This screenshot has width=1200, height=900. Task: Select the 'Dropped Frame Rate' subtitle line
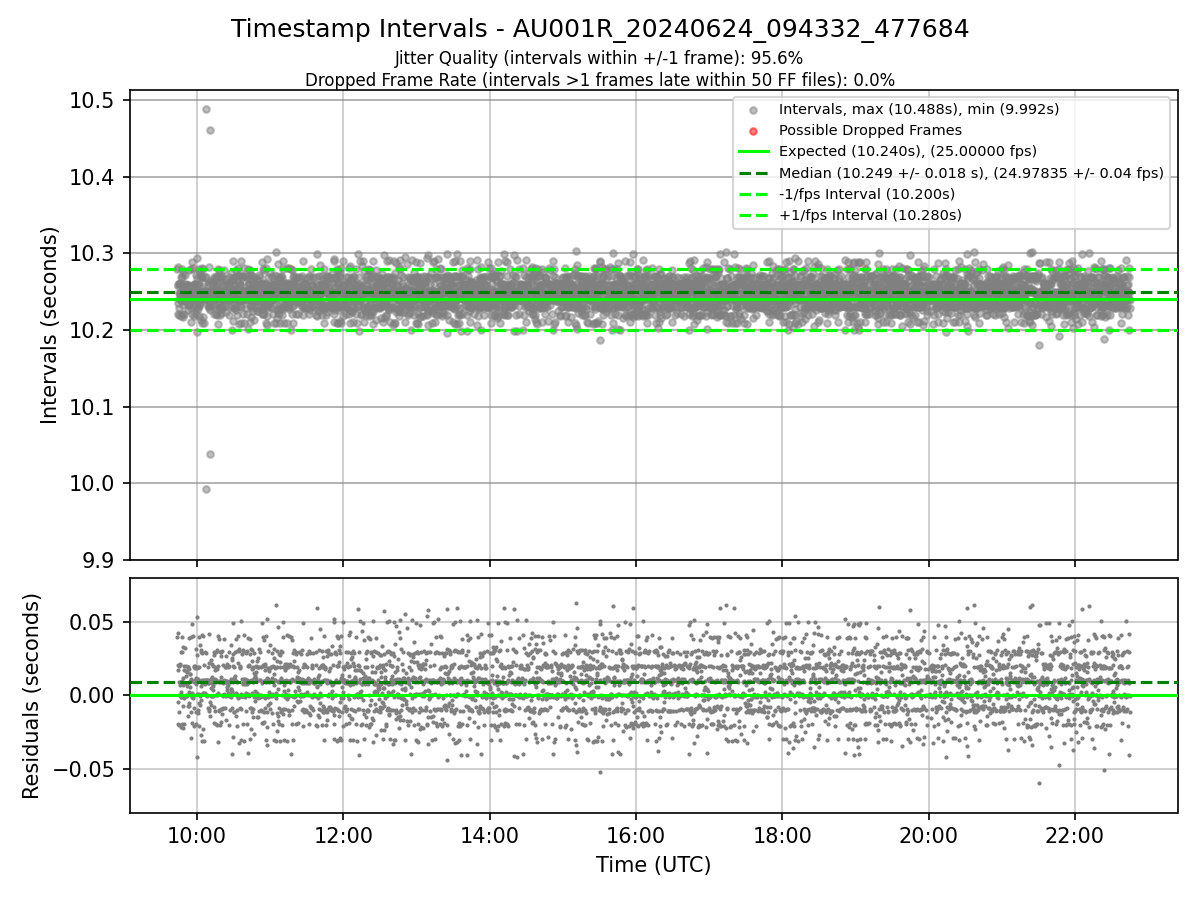600,80
